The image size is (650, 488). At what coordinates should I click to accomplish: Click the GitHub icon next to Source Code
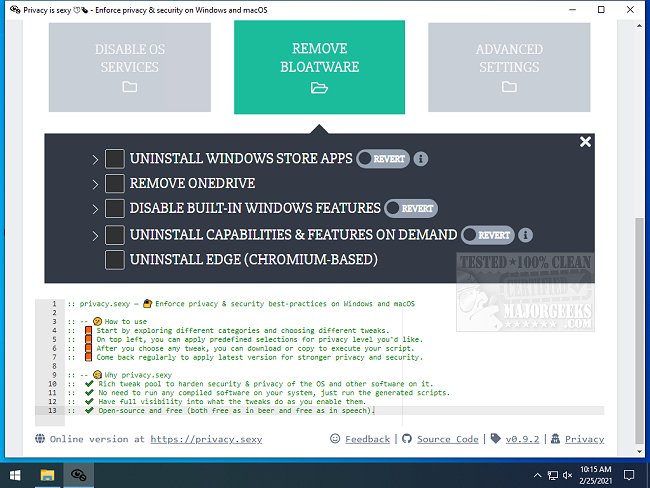407,439
